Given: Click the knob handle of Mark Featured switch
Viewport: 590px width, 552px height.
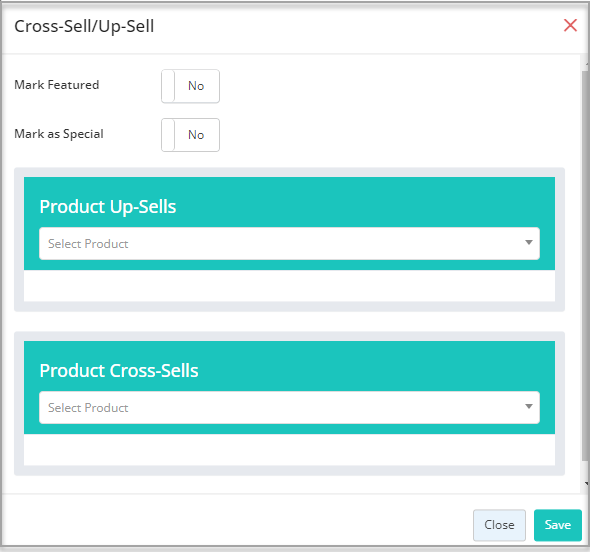Looking at the screenshot, I should 168,86.
